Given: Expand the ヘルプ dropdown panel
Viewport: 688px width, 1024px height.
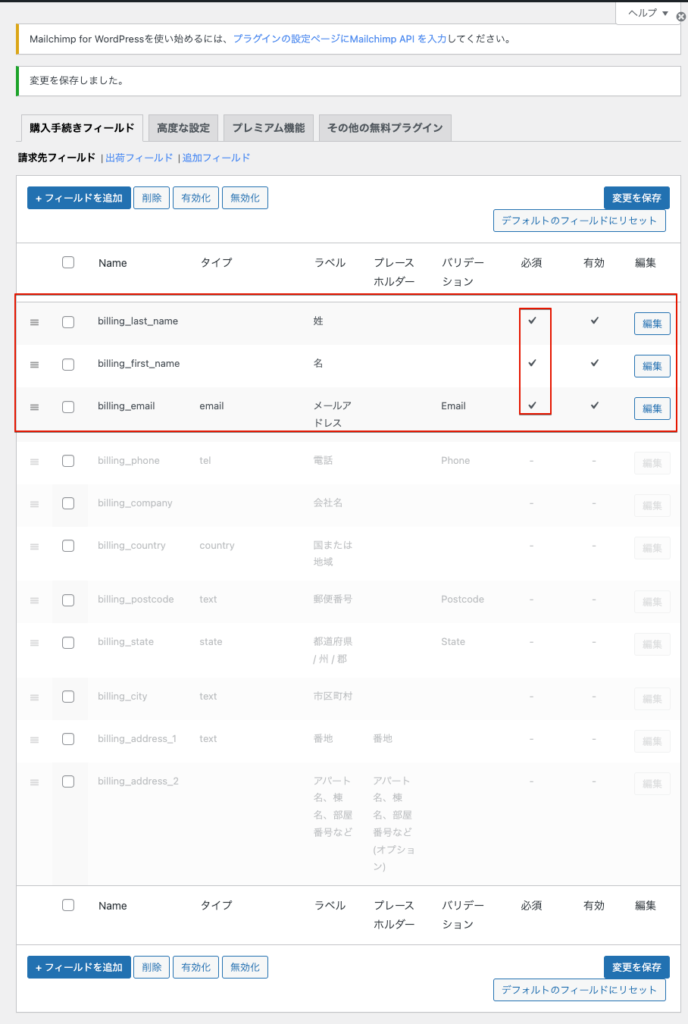Looking at the screenshot, I should [648, 13].
